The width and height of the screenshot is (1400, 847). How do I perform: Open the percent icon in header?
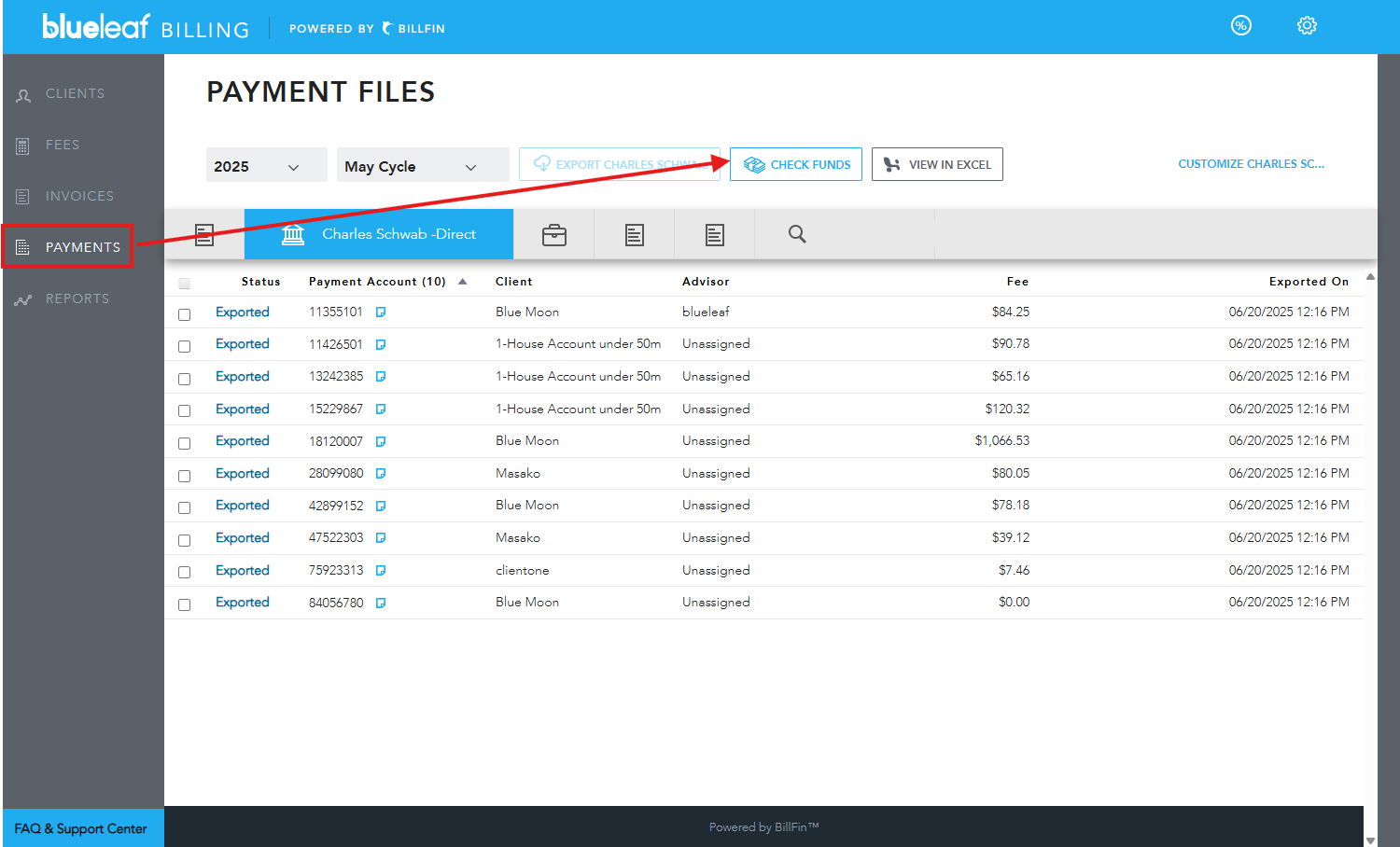click(x=1240, y=25)
